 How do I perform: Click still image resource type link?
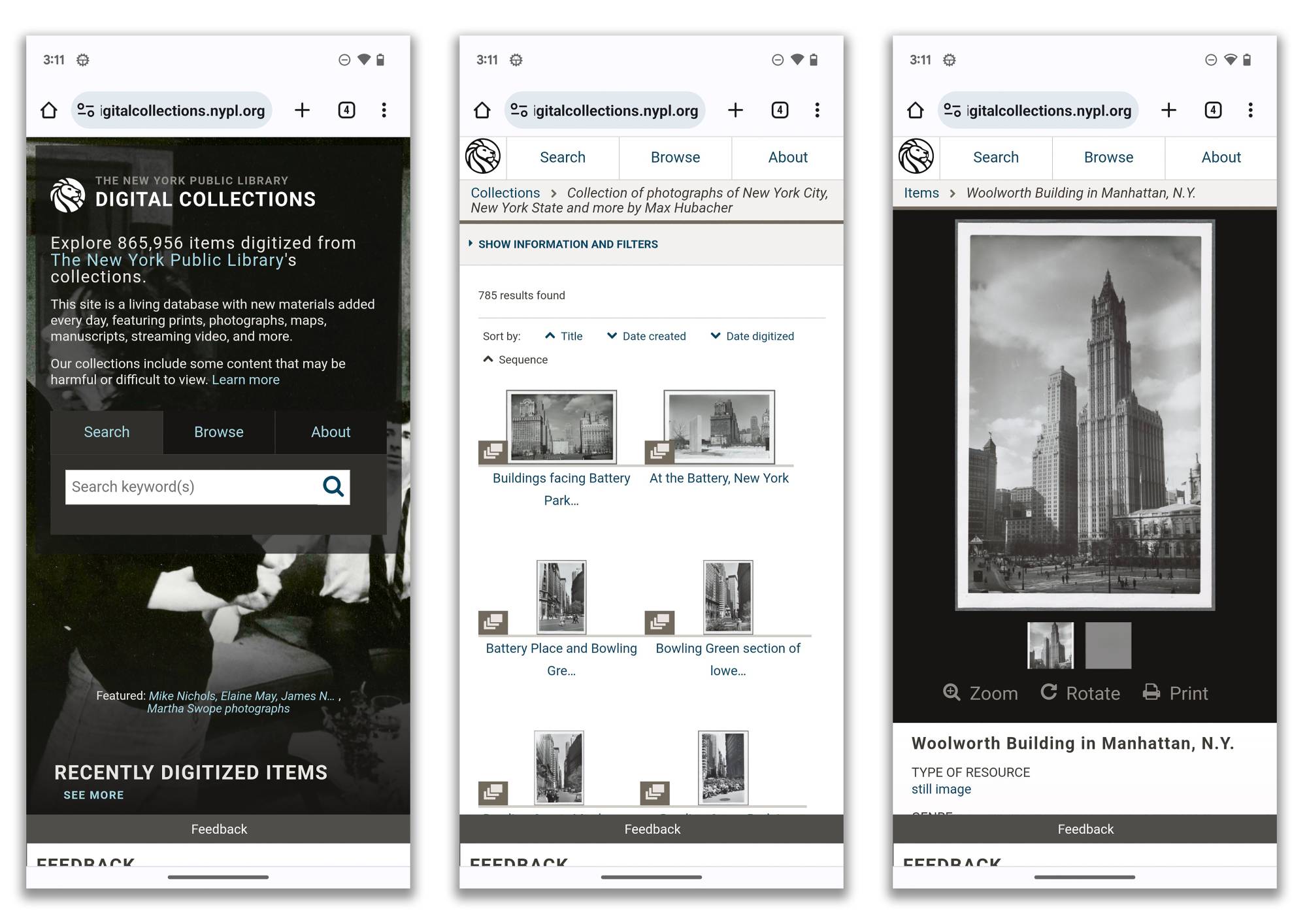click(x=941, y=789)
